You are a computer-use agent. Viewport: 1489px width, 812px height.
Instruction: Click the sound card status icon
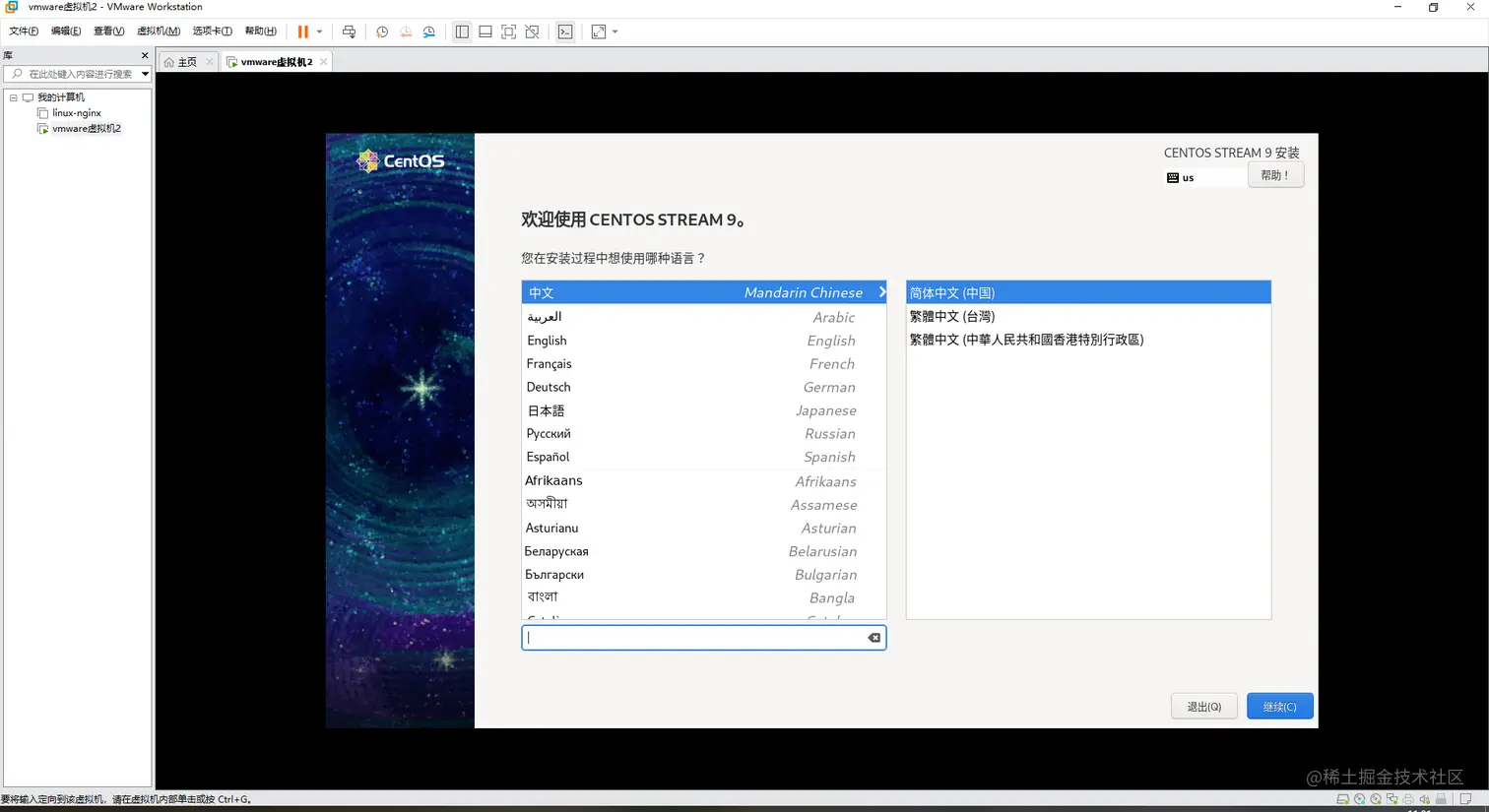click(x=1424, y=799)
